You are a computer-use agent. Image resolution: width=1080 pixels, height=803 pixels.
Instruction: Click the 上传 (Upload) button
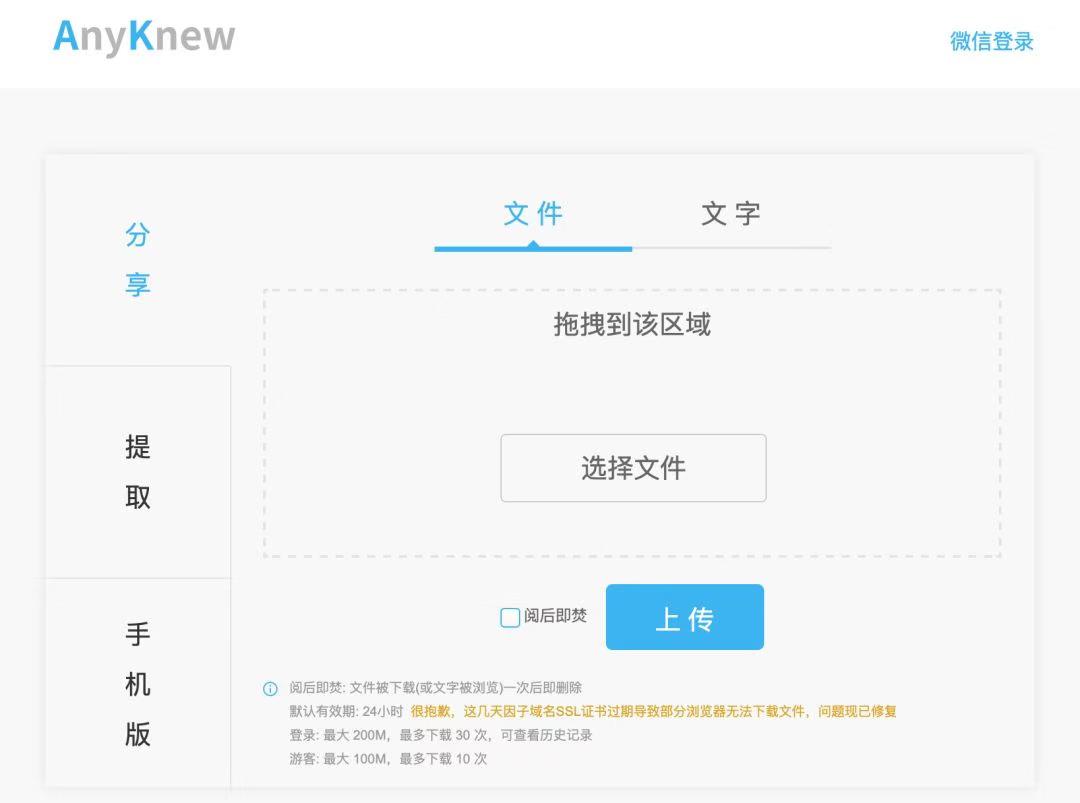tap(684, 618)
